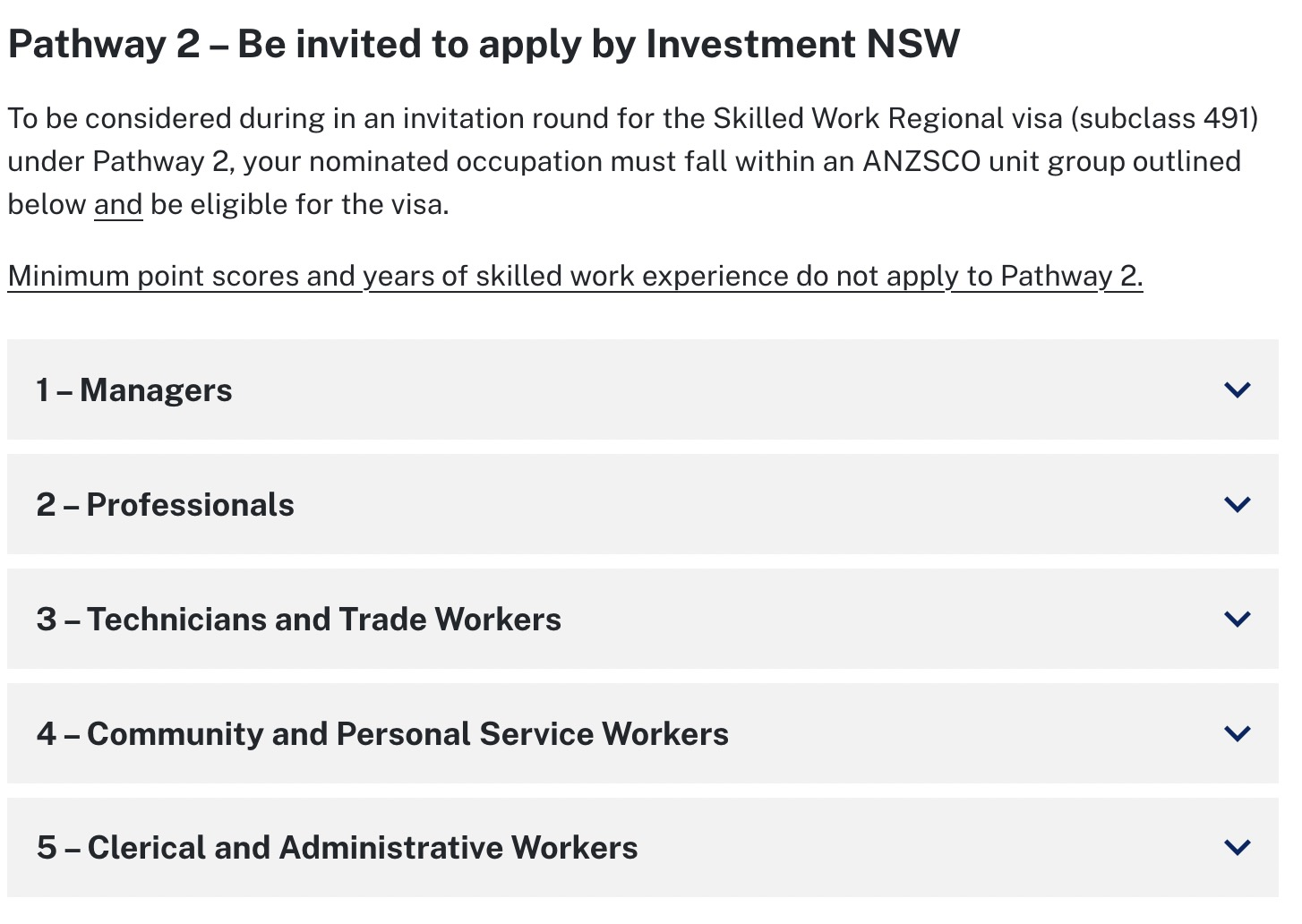Screen dimensions: 1302x924
Task: Expand '3 – Technicians and Trade Workers' title
Action: click(299, 620)
